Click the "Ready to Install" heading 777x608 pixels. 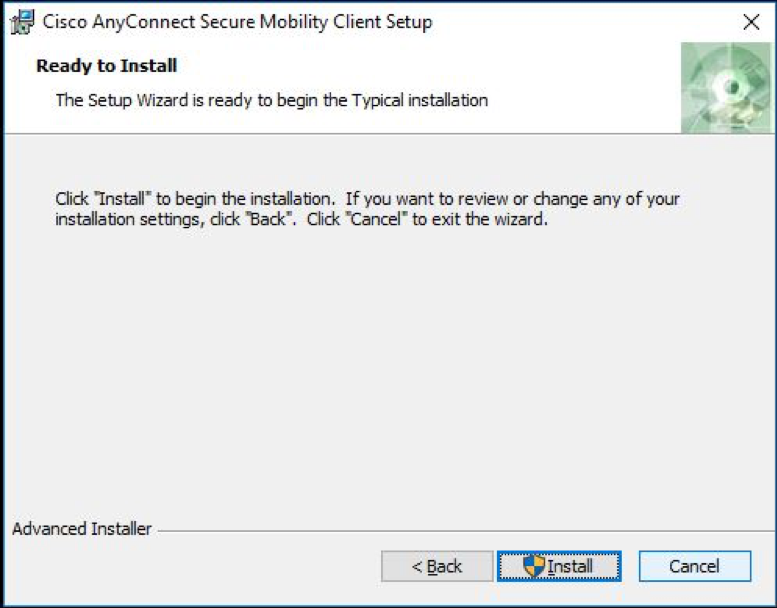(x=106, y=66)
